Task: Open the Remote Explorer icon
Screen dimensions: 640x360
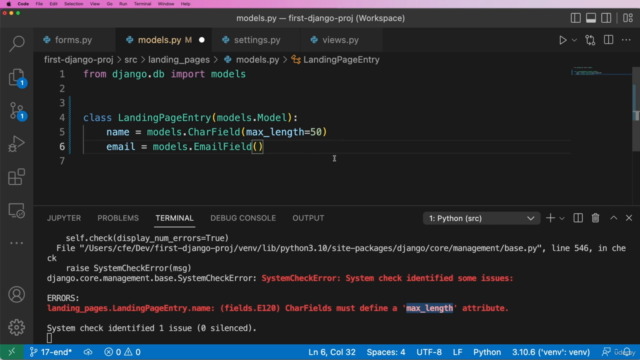Action: (x=17, y=211)
